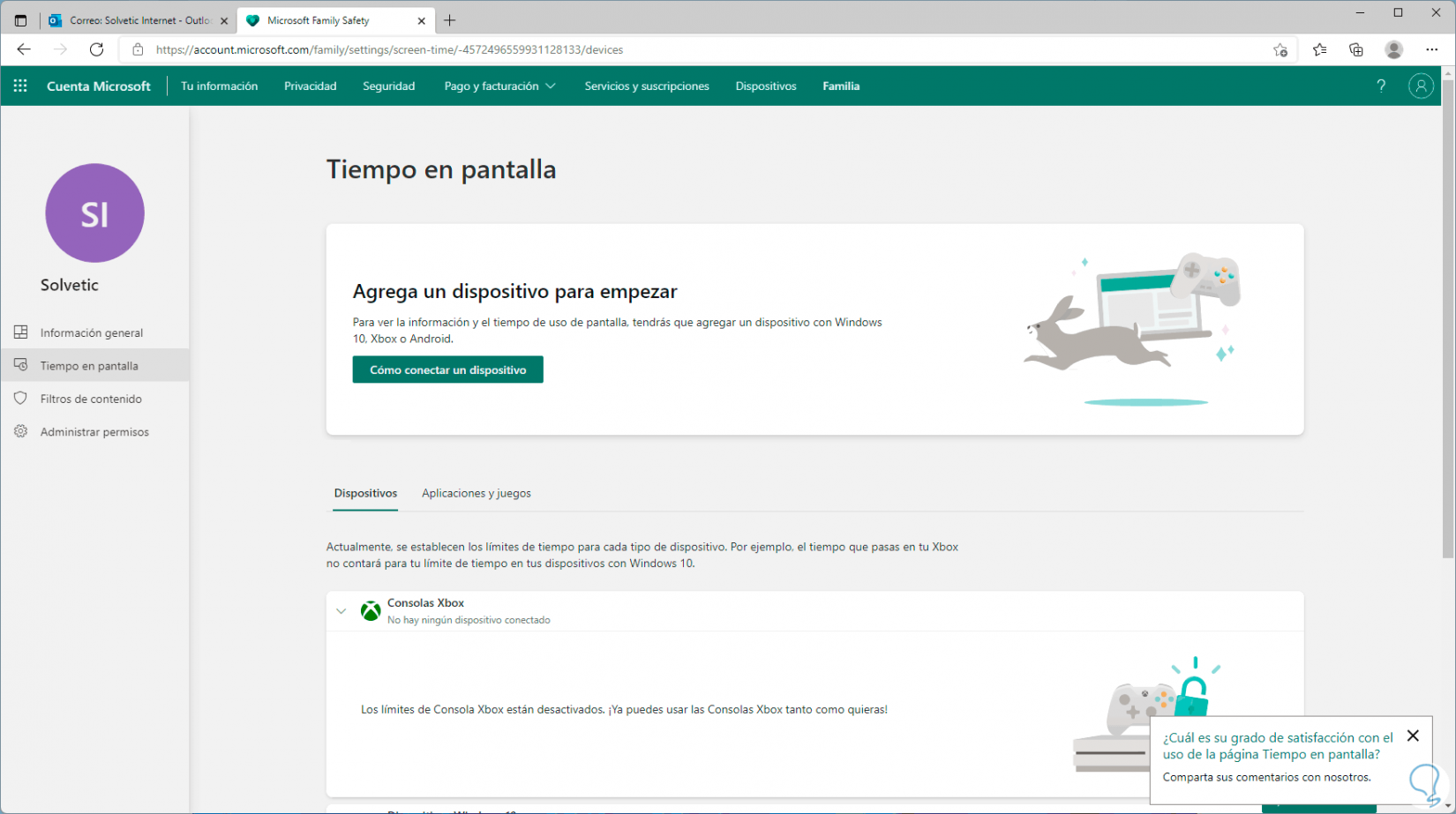Click Cómo conectar un dispositivo button
Viewport: 1456px width, 814px height.
(447, 370)
